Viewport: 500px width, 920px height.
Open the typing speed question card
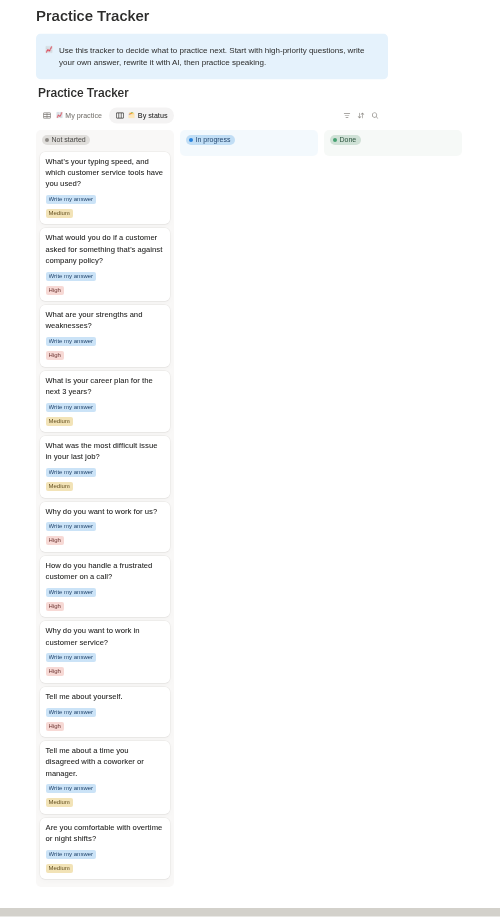coord(105,188)
